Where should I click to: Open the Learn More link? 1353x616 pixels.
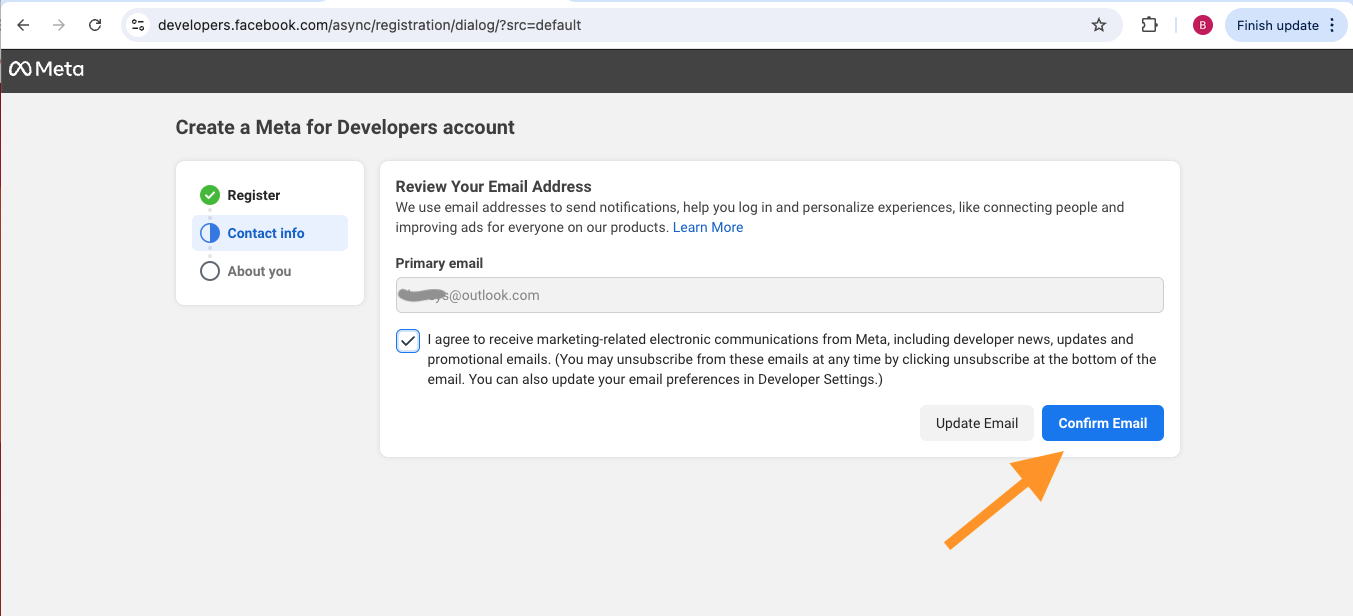(708, 227)
